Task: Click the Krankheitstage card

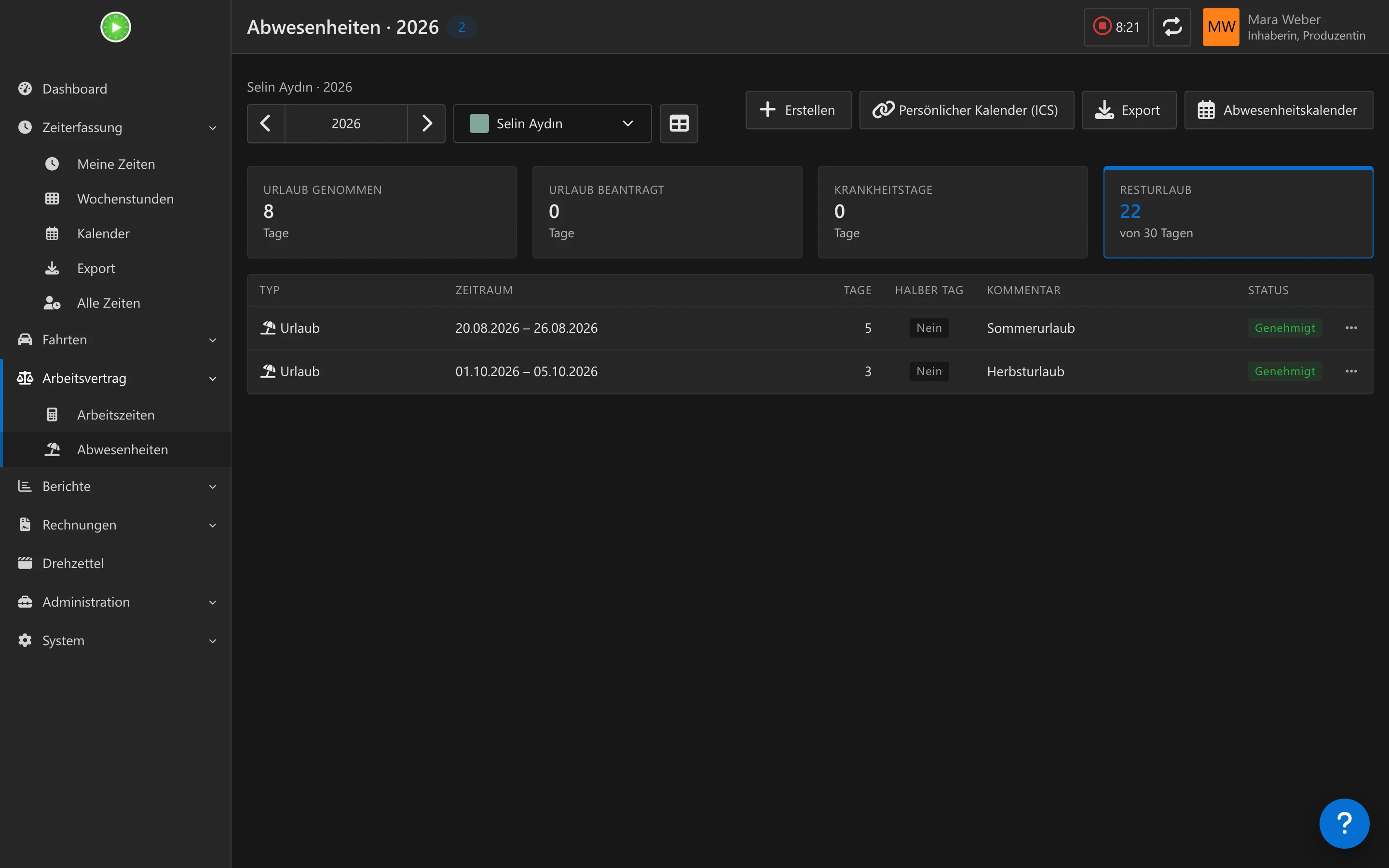Action: pos(952,212)
